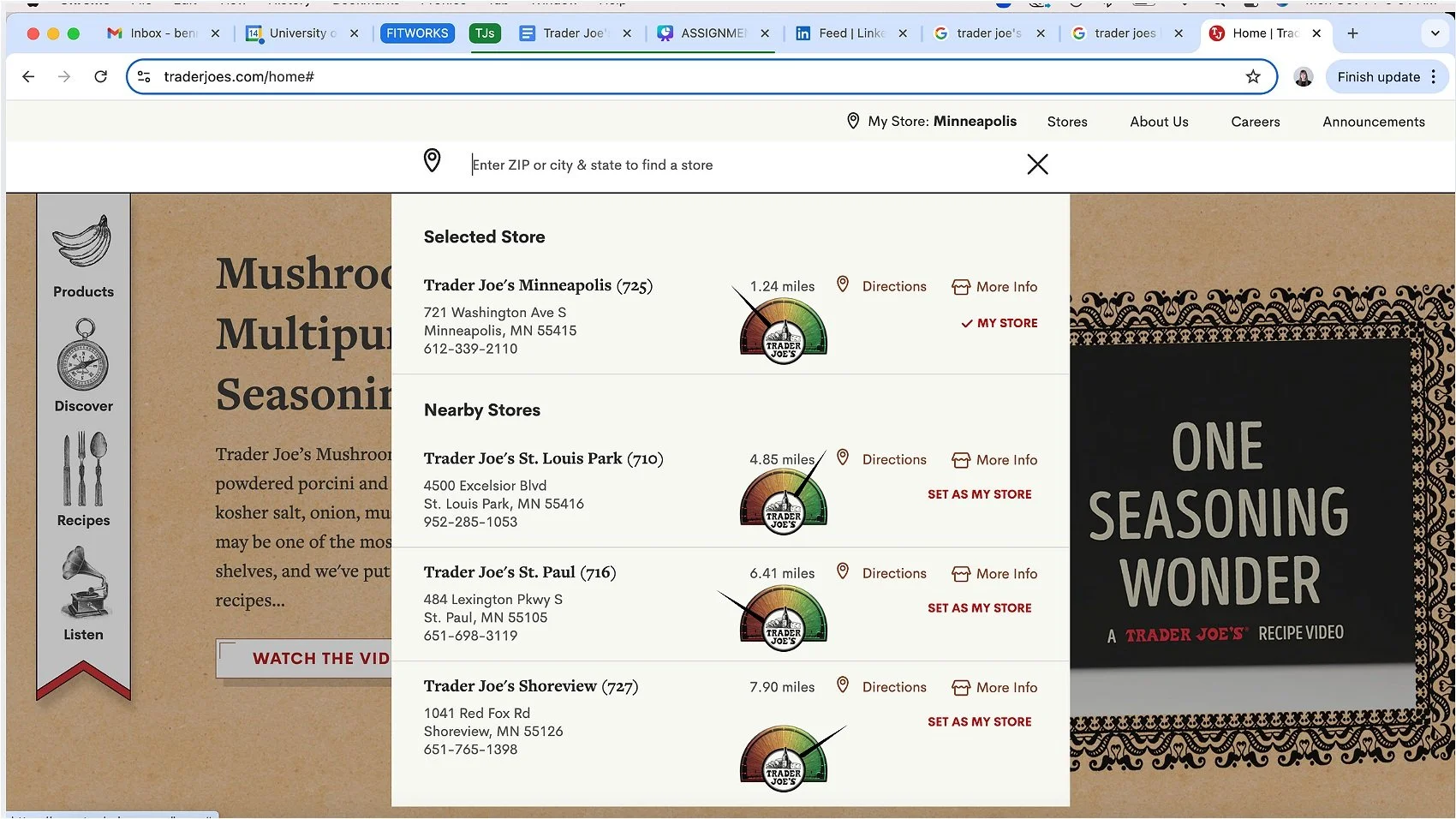This screenshot has height=819, width=1456.
Task: Bookmark this page with the star
Action: (1253, 76)
